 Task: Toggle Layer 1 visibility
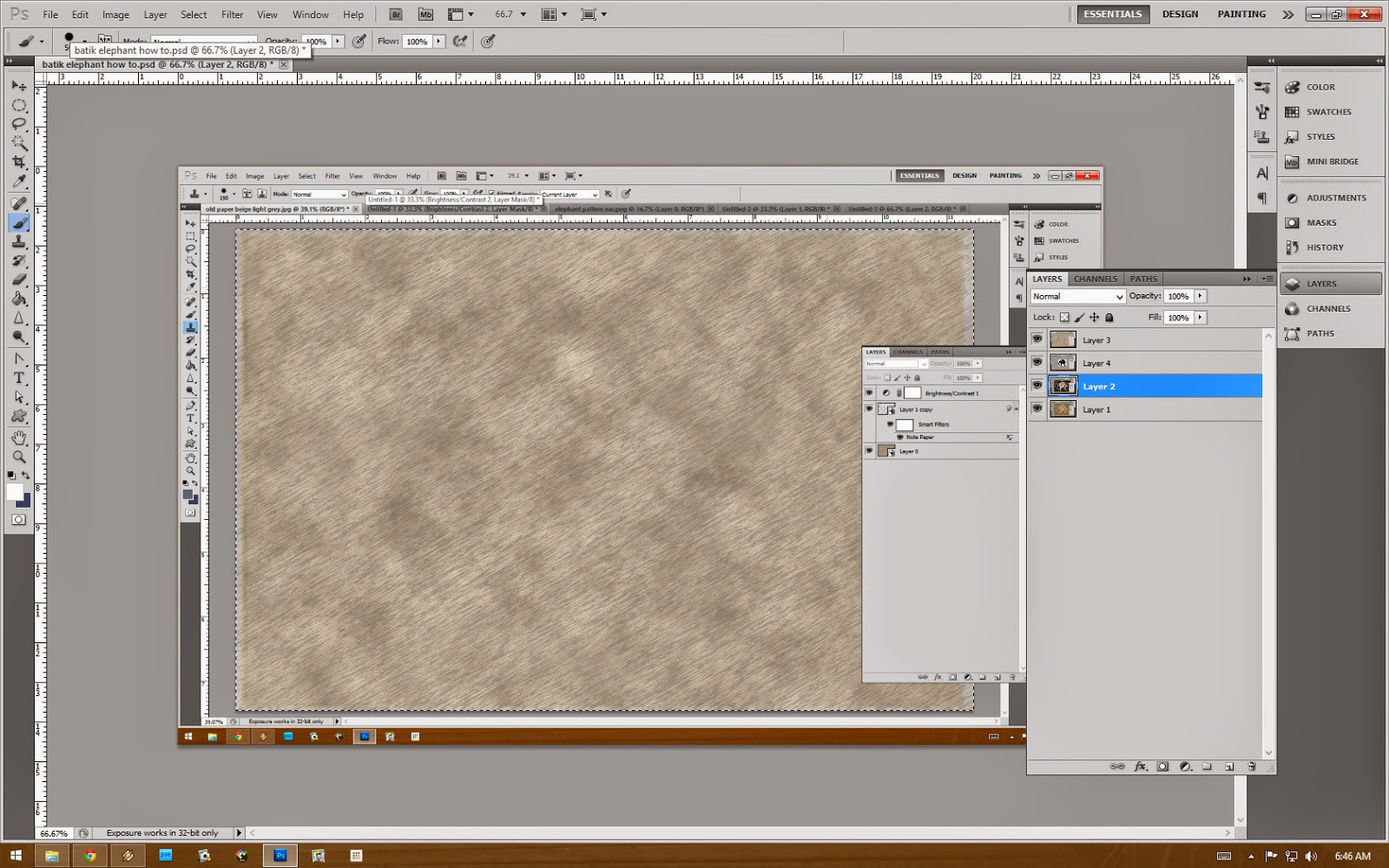pyautogui.click(x=1037, y=409)
